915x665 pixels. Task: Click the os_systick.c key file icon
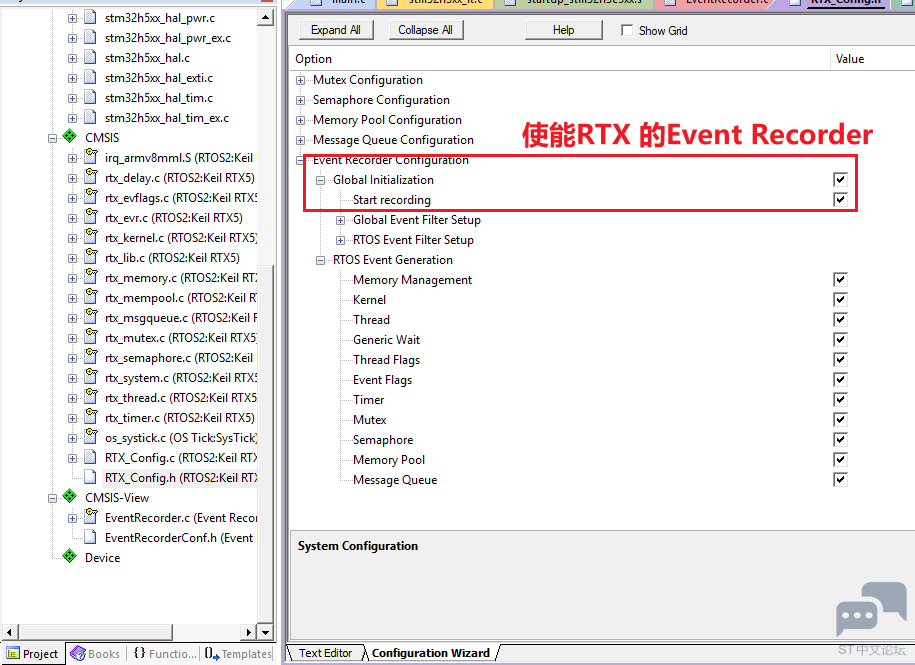[x=91, y=436]
